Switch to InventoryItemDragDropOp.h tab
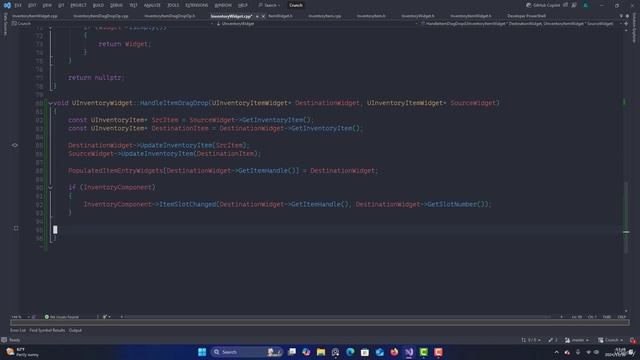 point(169,16)
